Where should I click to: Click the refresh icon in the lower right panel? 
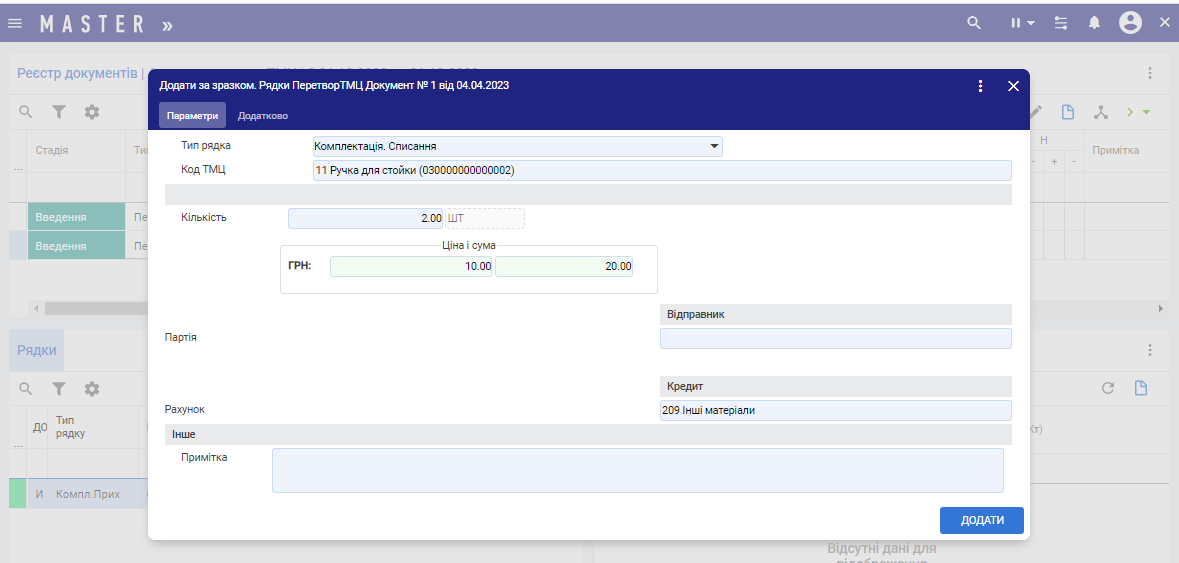1108,388
